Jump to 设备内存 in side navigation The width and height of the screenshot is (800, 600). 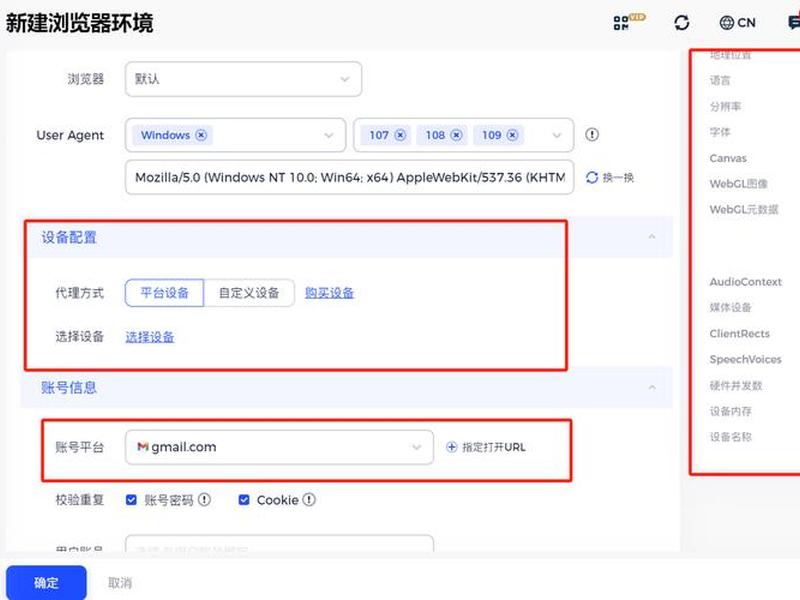tap(731, 411)
